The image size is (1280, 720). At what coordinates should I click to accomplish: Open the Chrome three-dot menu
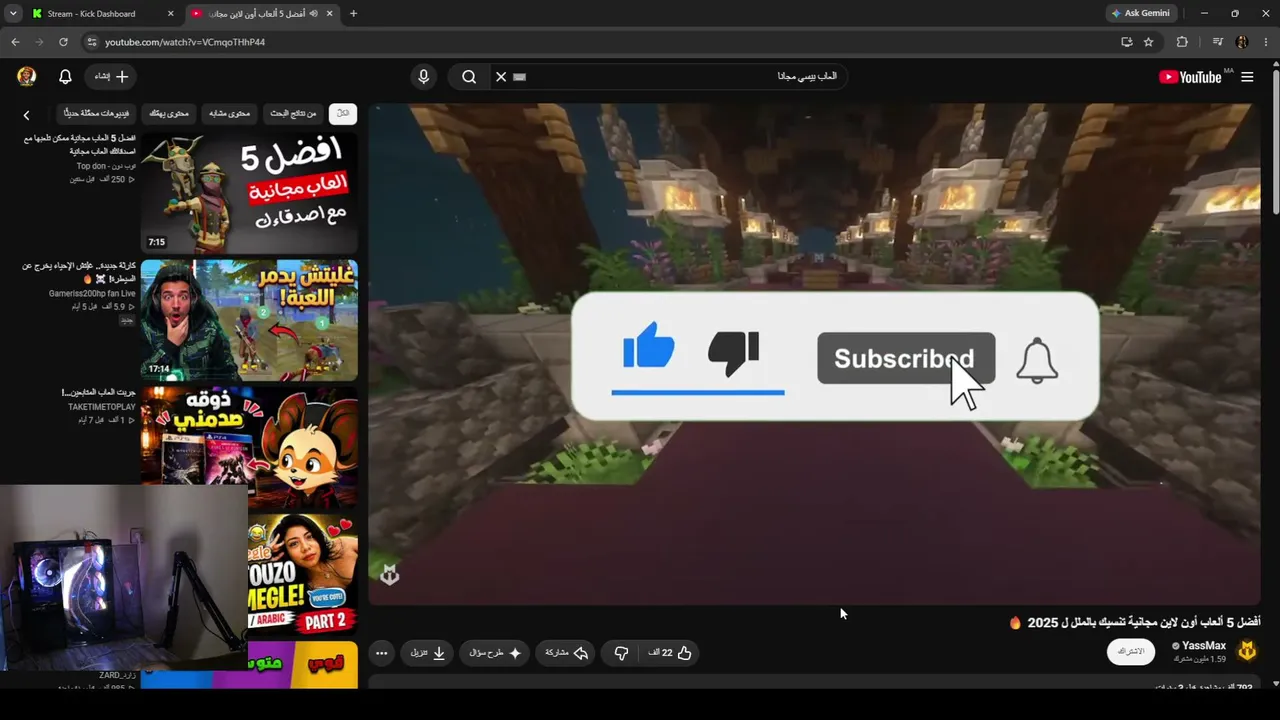click(1266, 42)
